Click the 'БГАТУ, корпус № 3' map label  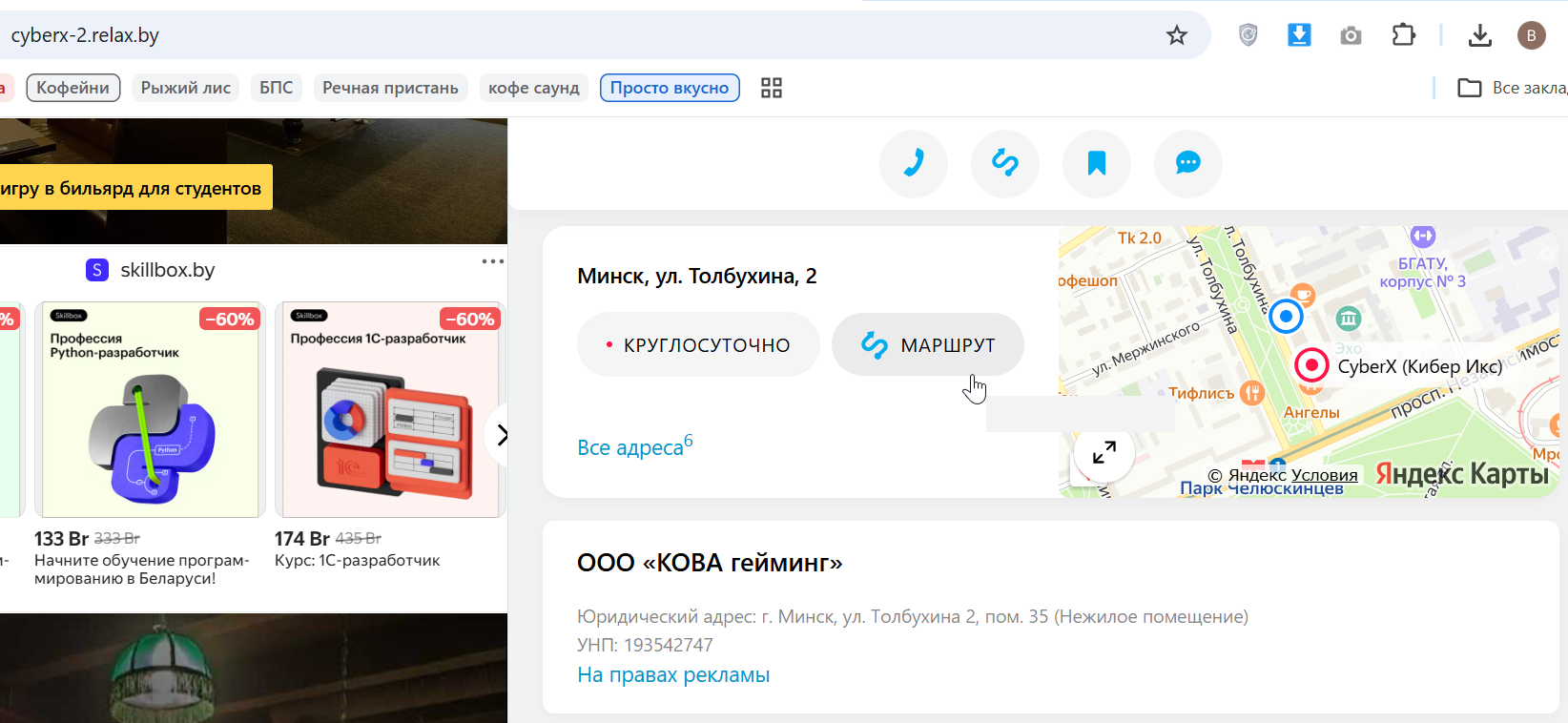[1423, 272]
